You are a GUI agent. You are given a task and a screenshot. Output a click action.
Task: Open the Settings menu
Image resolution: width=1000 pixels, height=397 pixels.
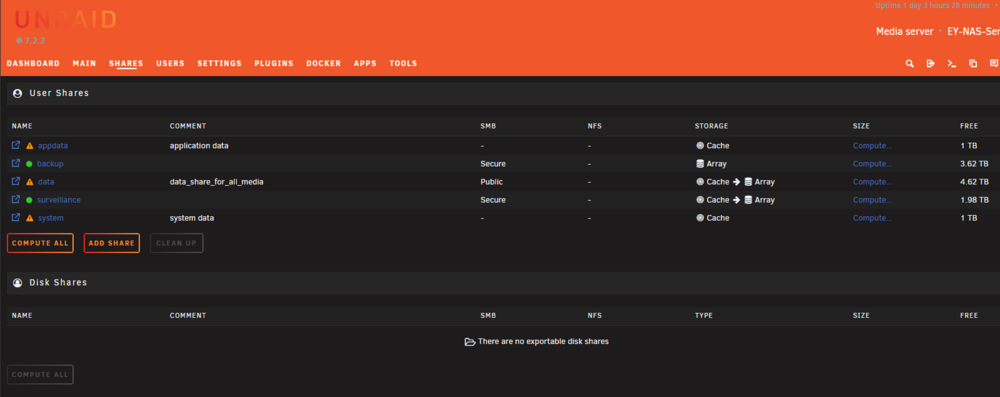pyautogui.click(x=219, y=64)
